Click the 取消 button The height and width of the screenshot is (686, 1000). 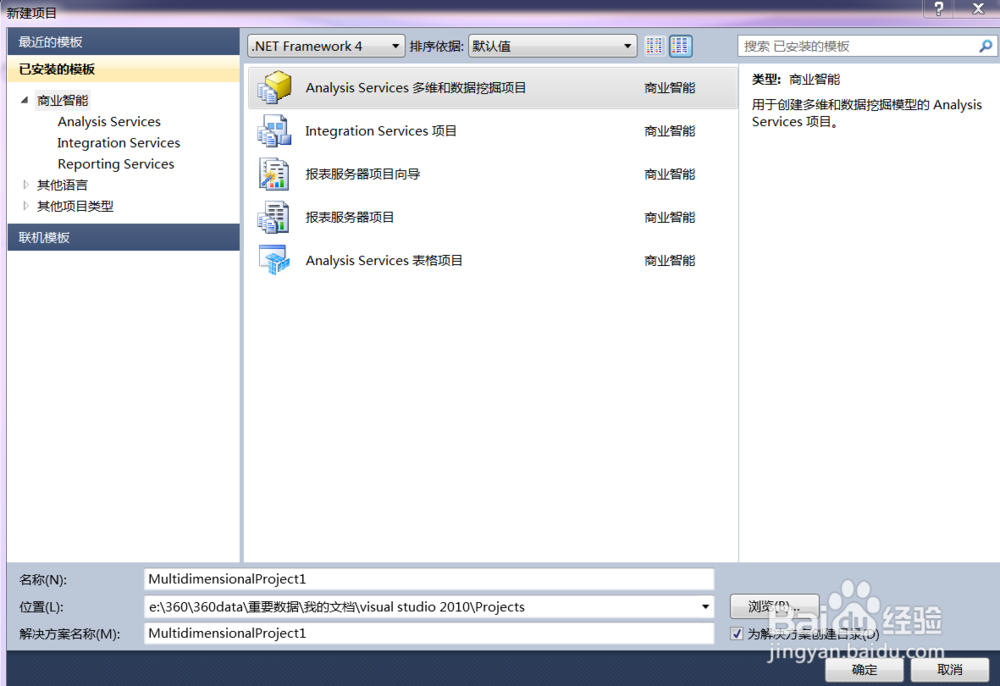(950, 670)
